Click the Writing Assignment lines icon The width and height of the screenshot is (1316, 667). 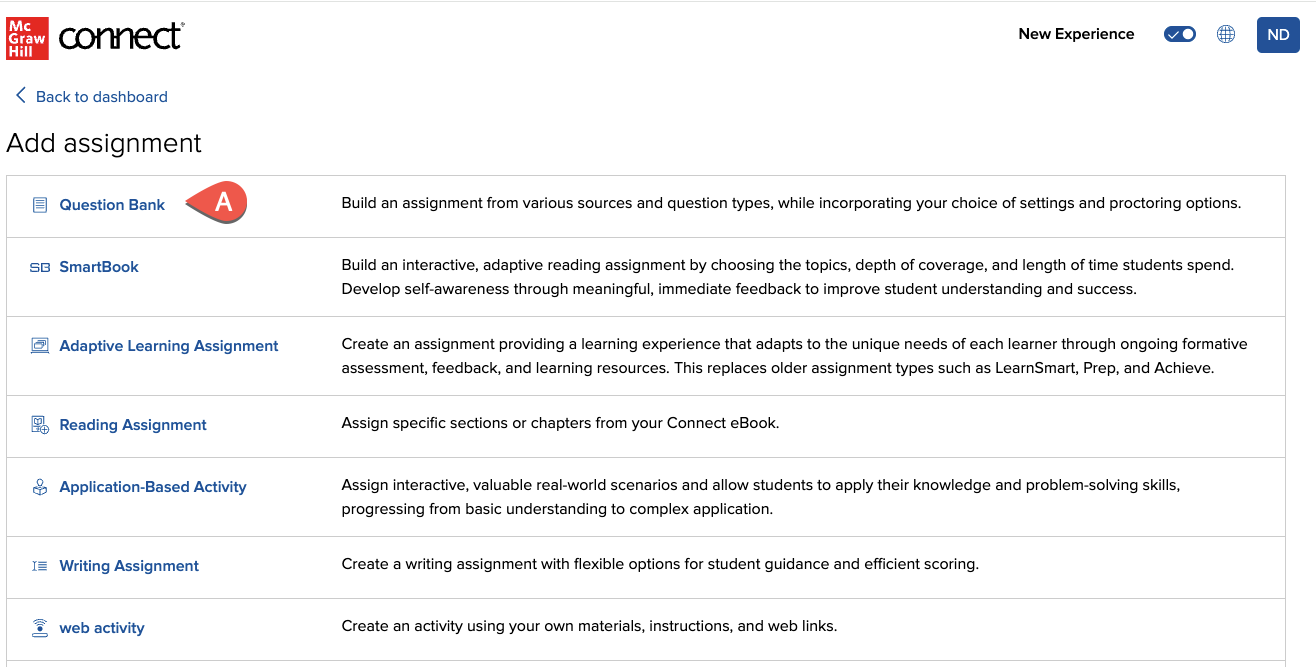40,566
